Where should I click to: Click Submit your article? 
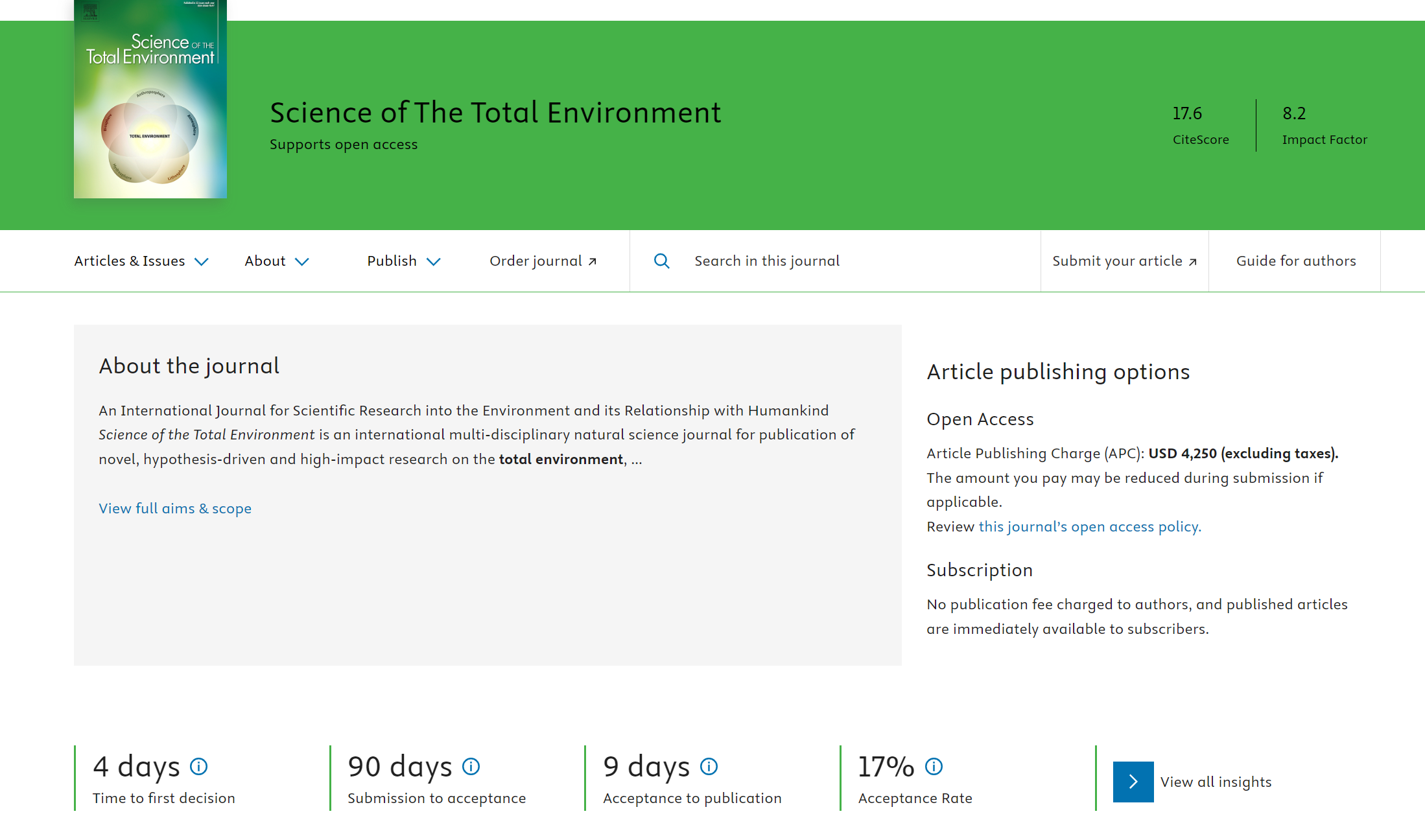click(x=1124, y=261)
